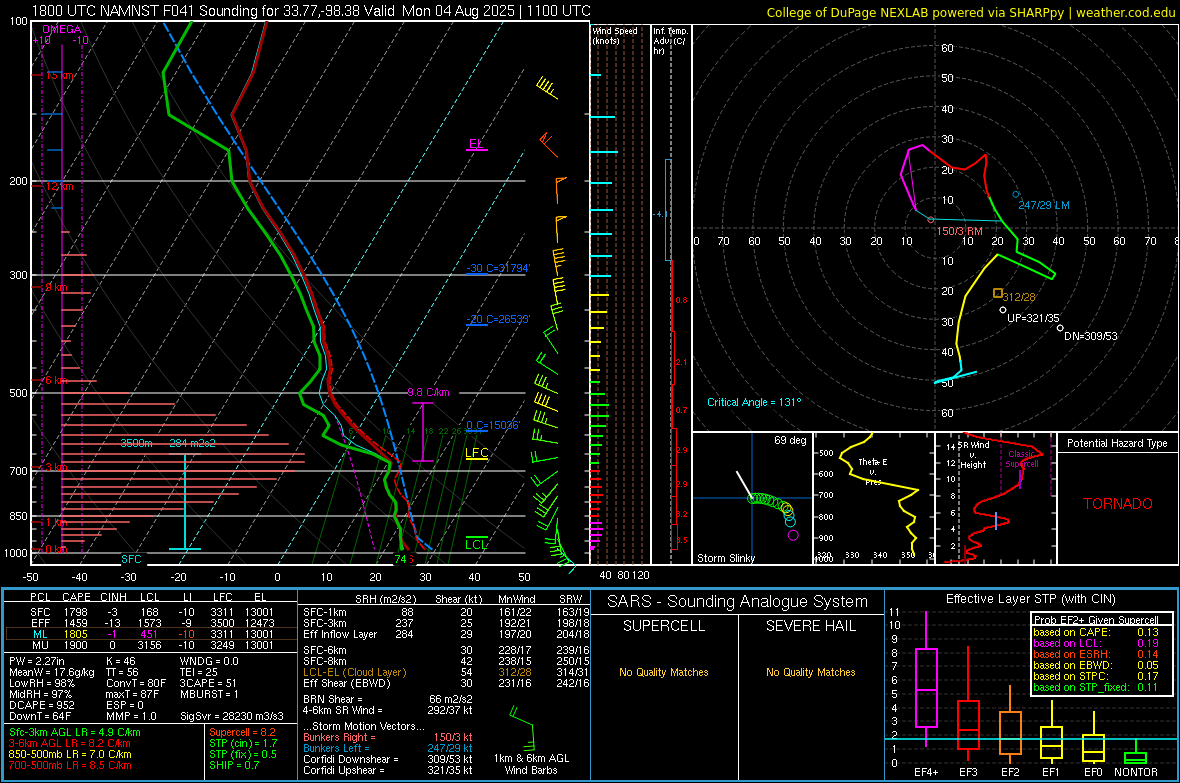Click the blue 'Bunkers Left =' line

388,748
